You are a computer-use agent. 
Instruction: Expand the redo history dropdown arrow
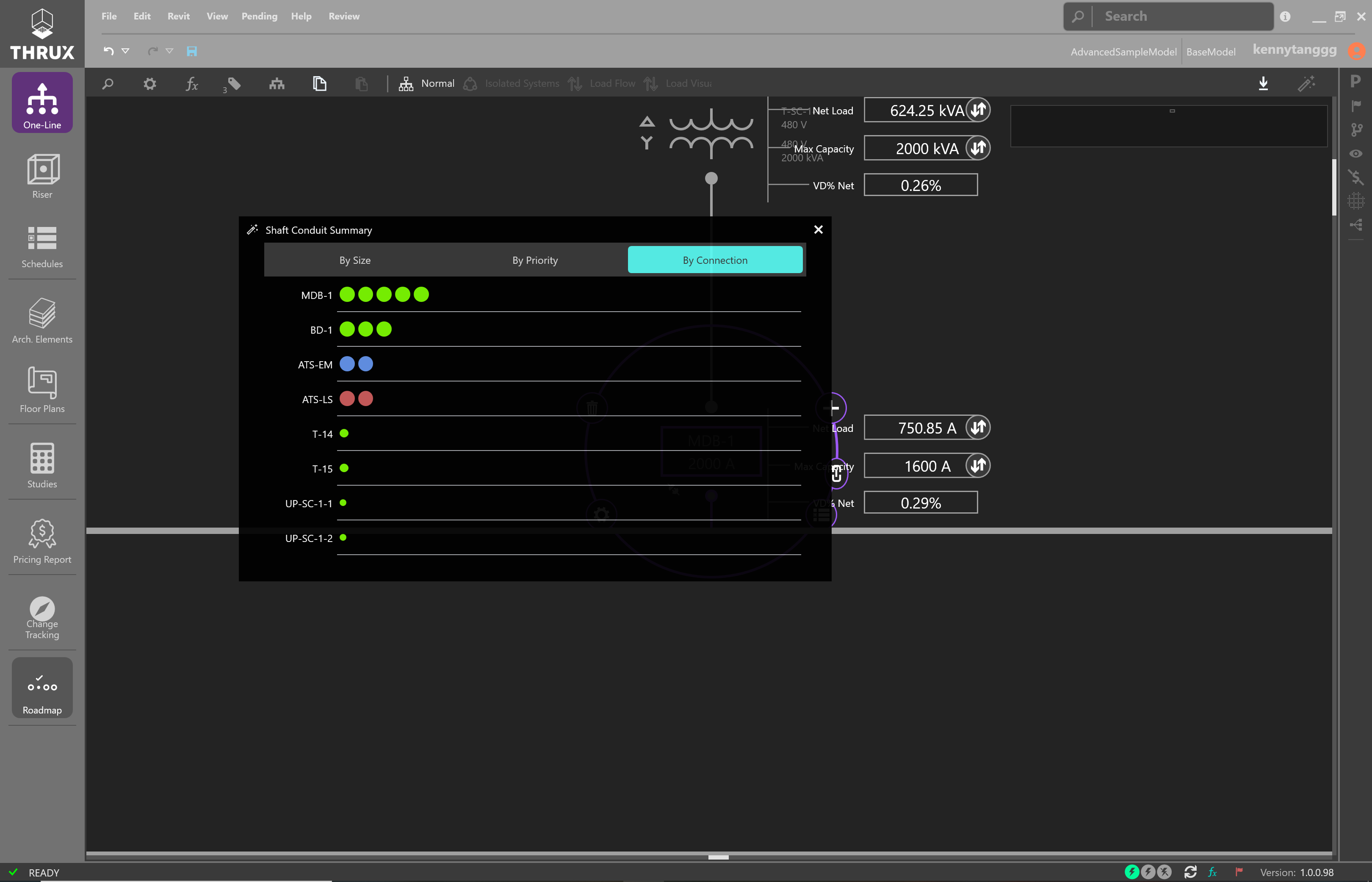[169, 51]
